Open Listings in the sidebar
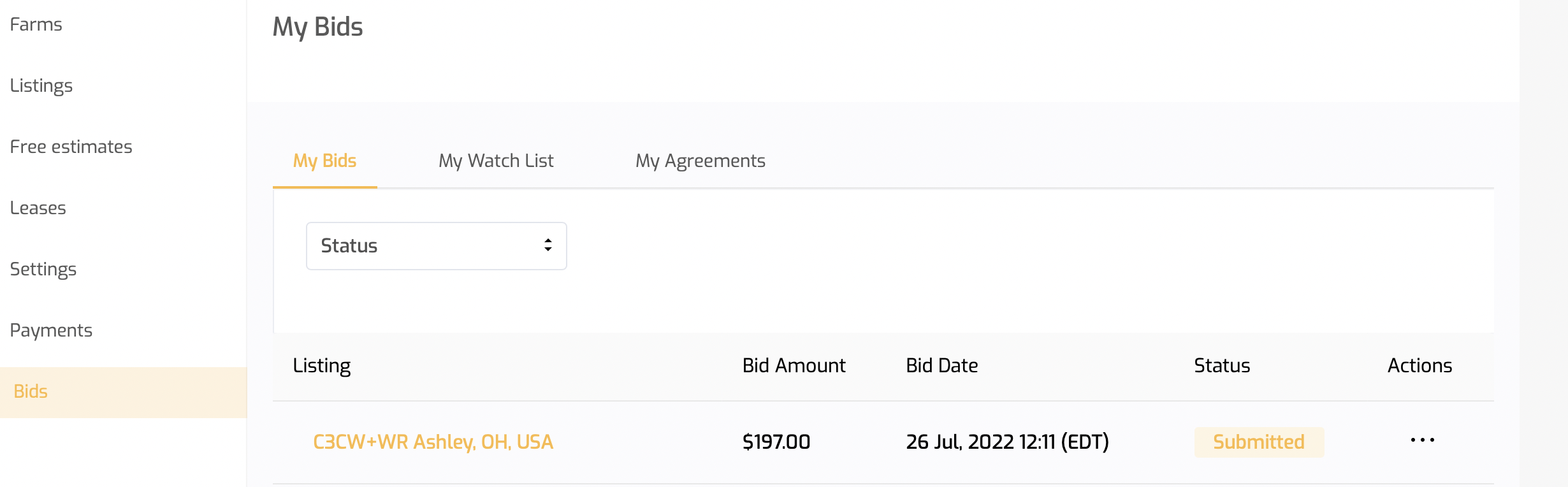This screenshot has width=1568, height=487. coord(41,85)
